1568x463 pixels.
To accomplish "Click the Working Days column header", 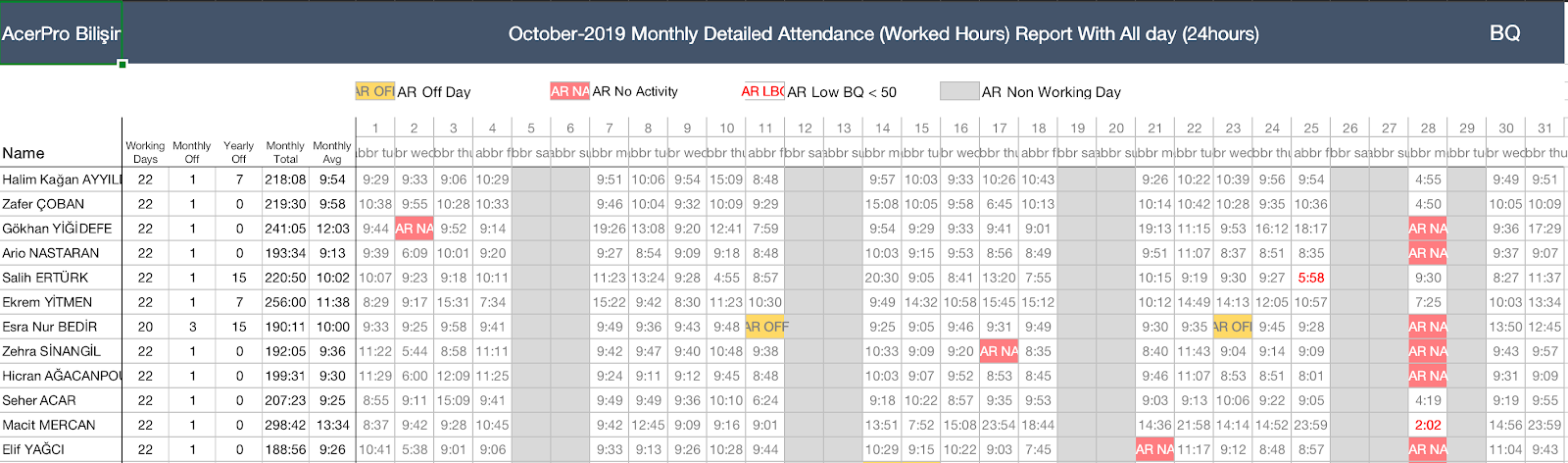I will point(145,152).
